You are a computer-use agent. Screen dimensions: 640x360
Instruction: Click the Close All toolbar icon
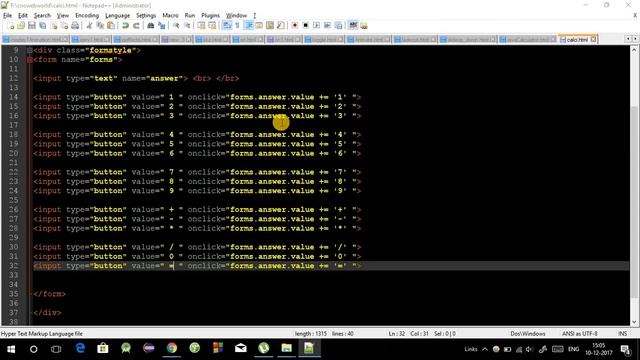pos(64,26)
